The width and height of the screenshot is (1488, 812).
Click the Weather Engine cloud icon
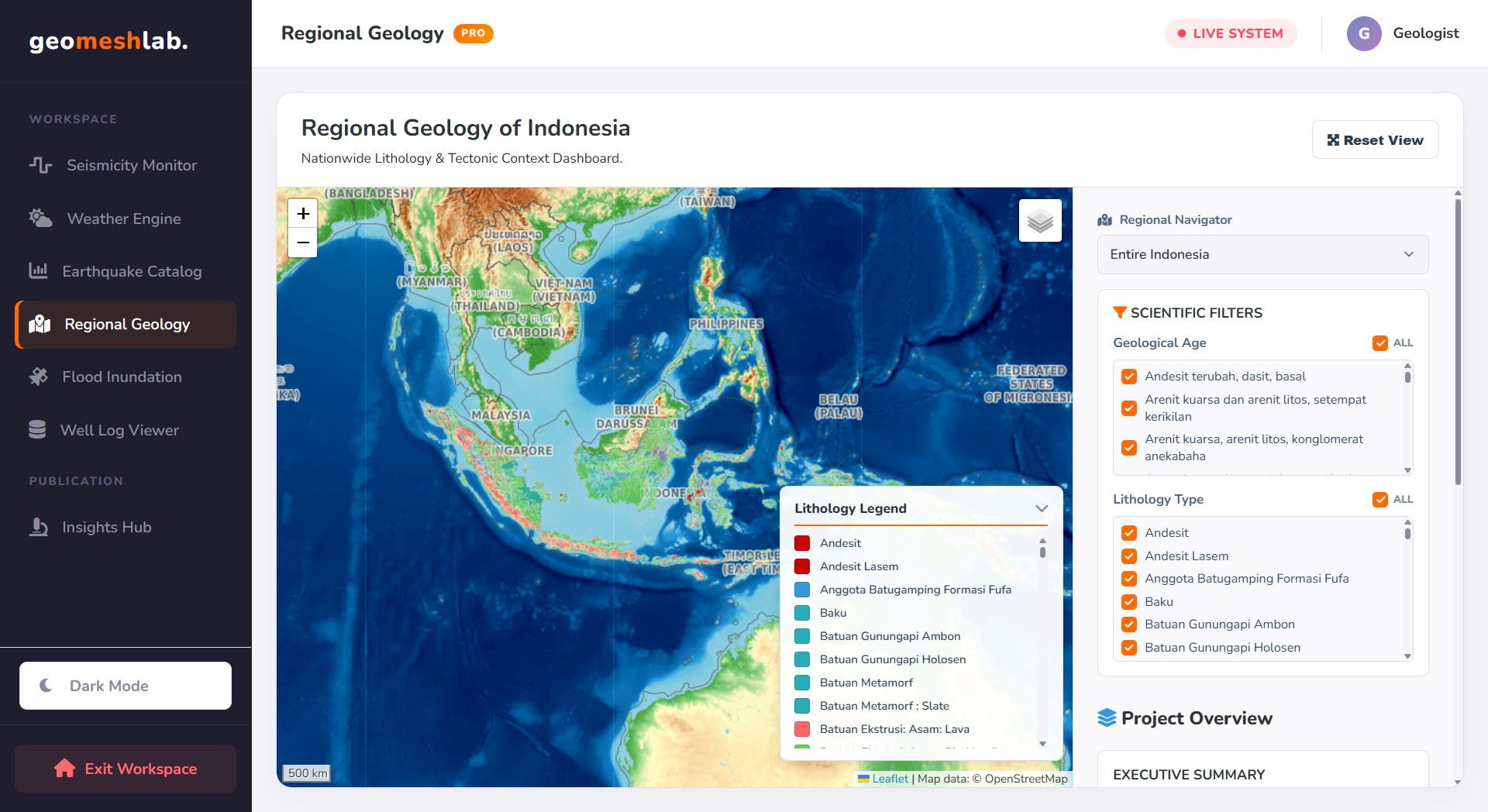coord(40,218)
